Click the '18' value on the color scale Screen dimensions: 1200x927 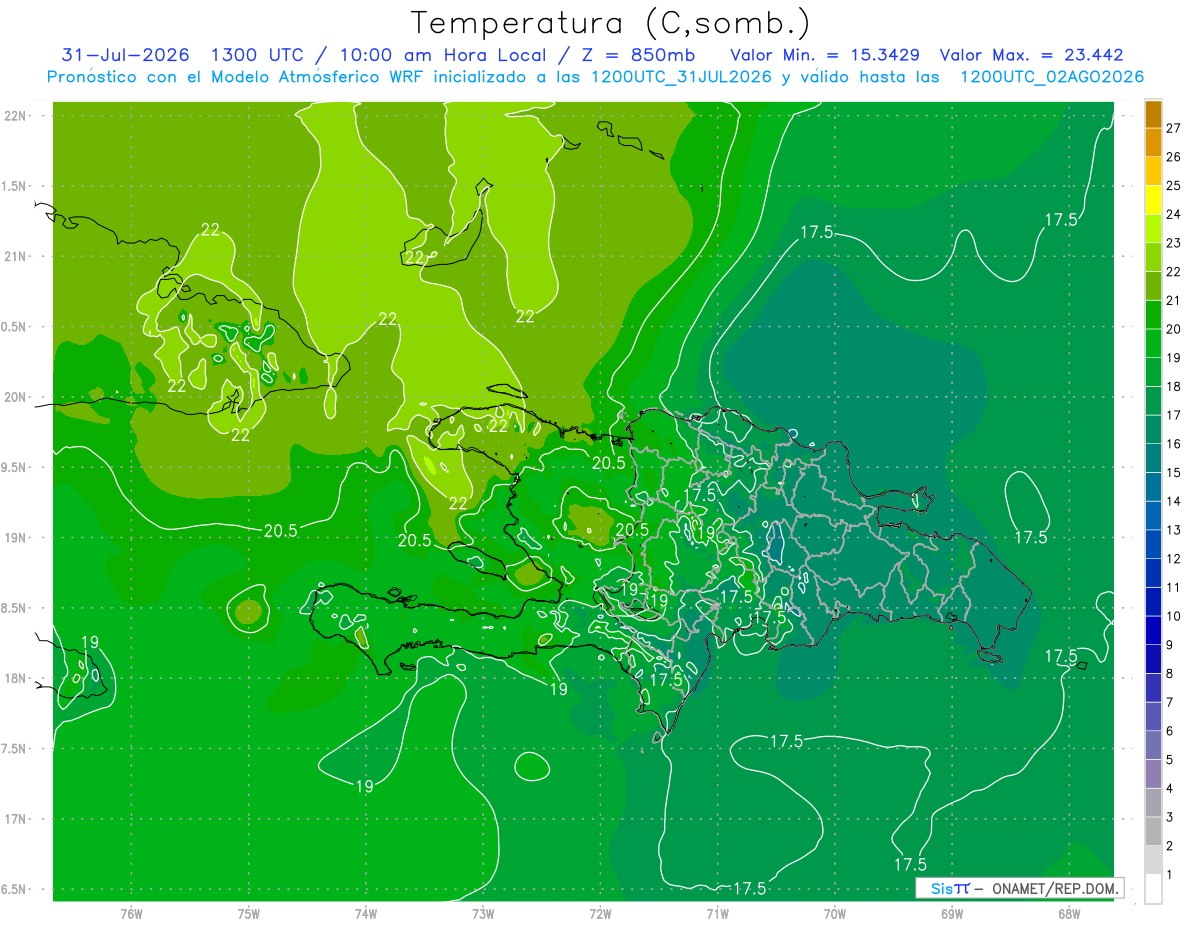click(1174, 387)
